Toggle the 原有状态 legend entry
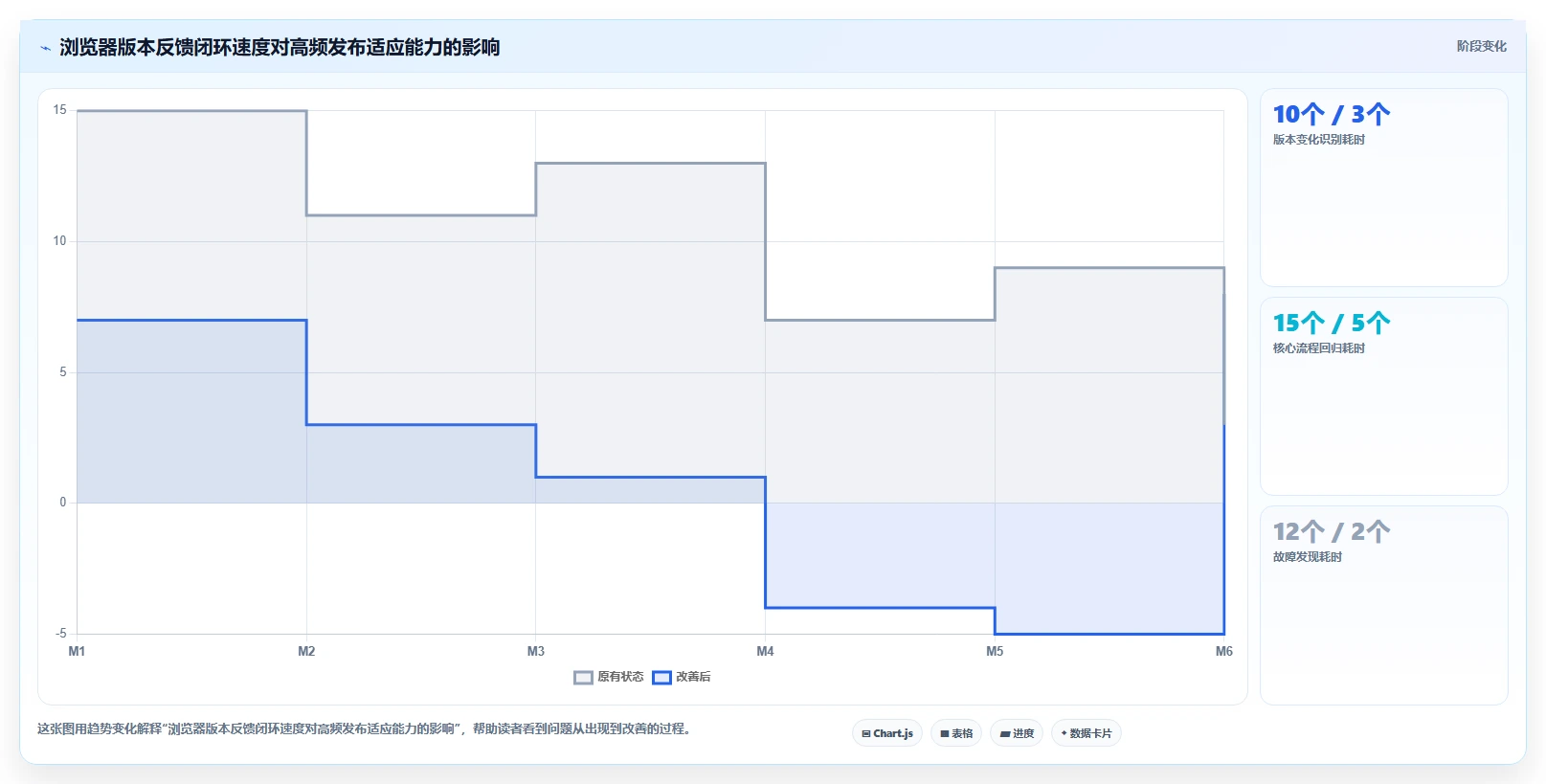Image resolution: width=1546 pixels, height=784 pixels. pos(609,677)
